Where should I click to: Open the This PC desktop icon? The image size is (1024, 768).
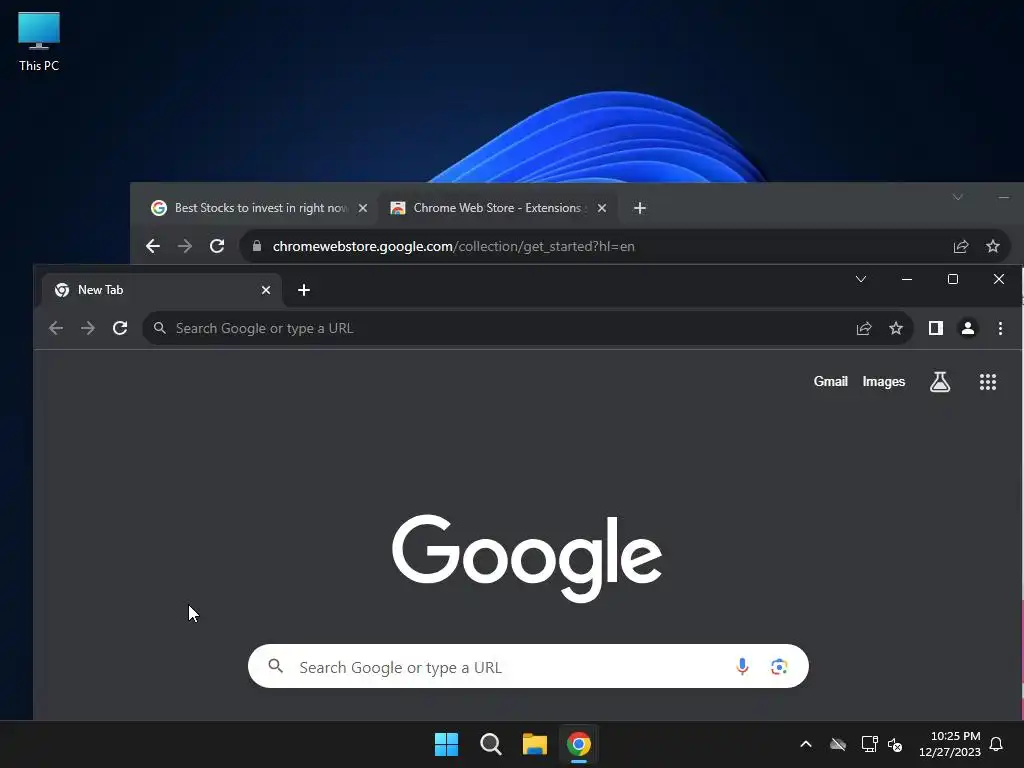pyautogui.click(x=39, y=42)
